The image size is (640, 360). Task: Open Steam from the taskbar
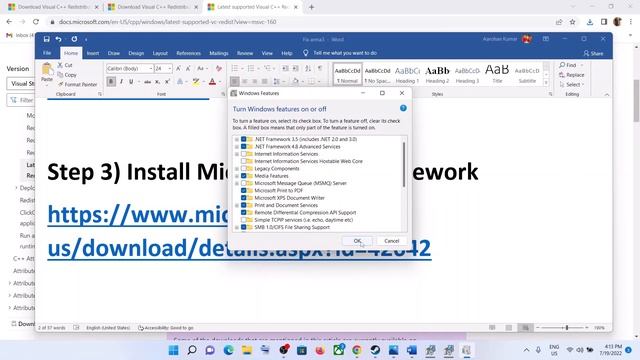point(375,350)
